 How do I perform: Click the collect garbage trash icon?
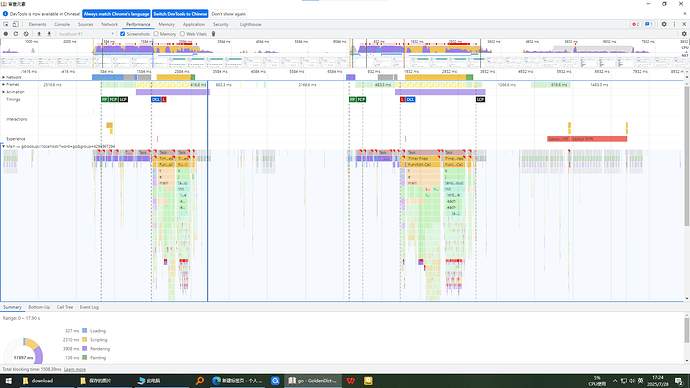213,34
